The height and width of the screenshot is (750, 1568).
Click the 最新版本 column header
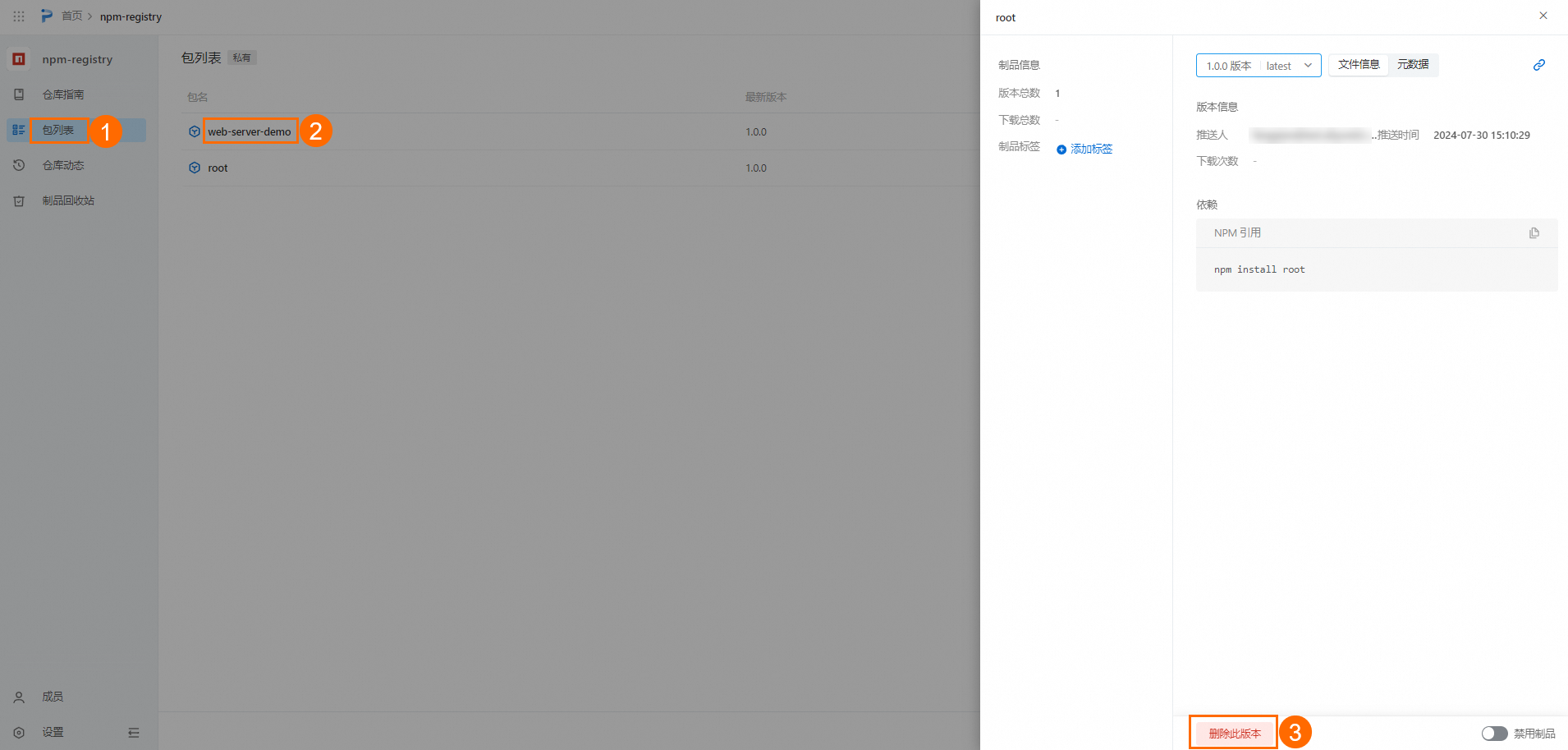[766, 97]
